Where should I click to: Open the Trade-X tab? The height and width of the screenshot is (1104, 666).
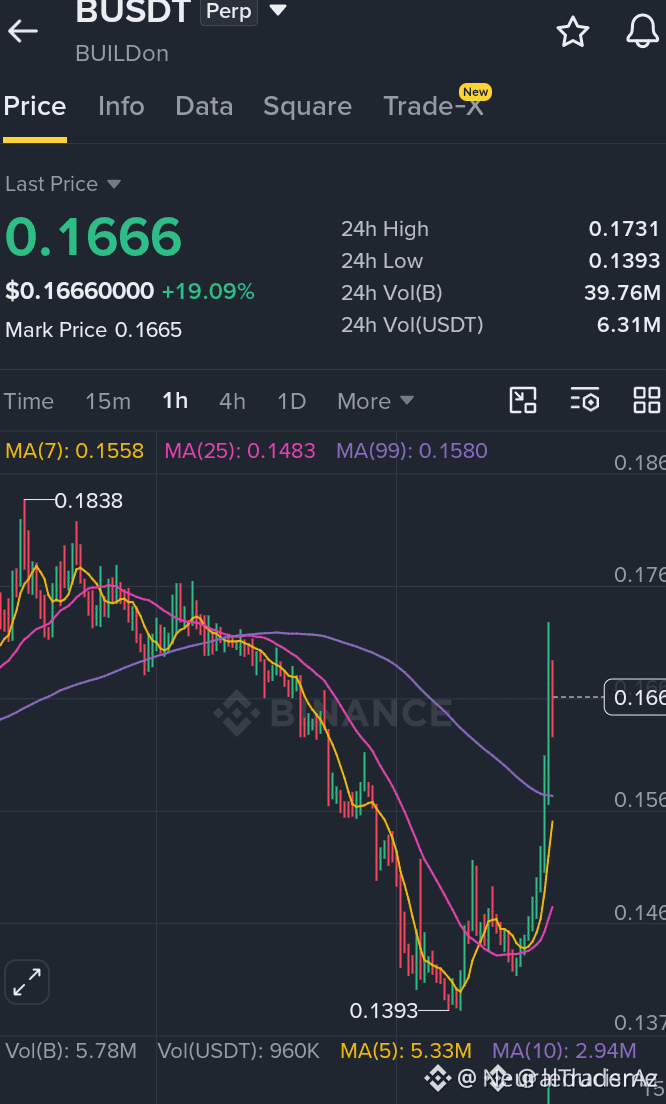(434, 106)
